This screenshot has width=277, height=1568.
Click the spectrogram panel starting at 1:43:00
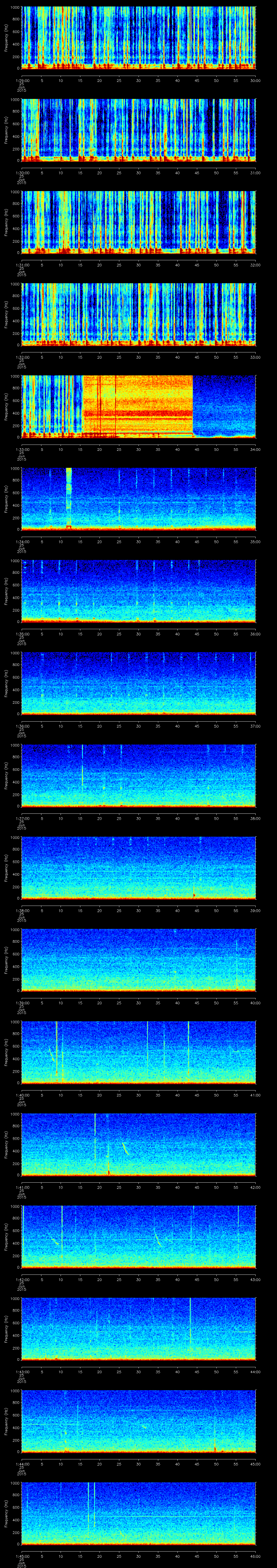coord(138,1329)
